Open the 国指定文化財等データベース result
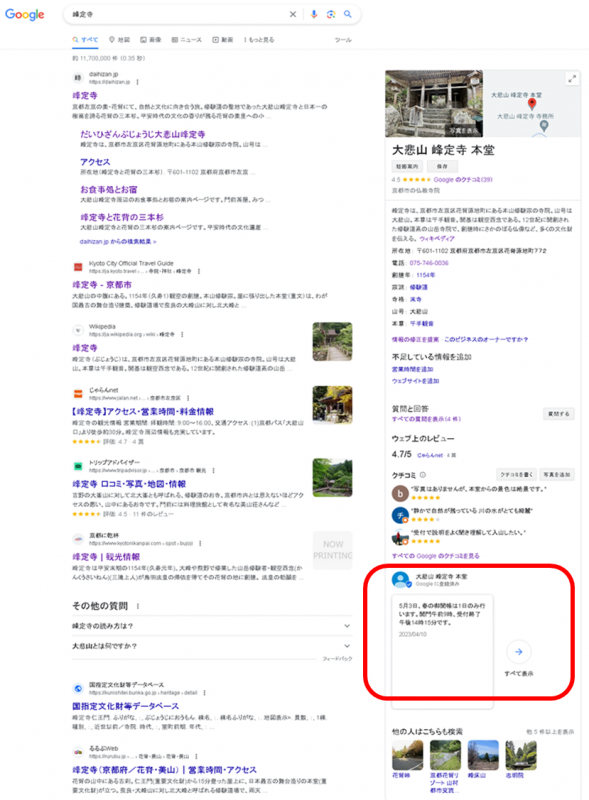Screen dimensions: 589x800 [126, 706]
